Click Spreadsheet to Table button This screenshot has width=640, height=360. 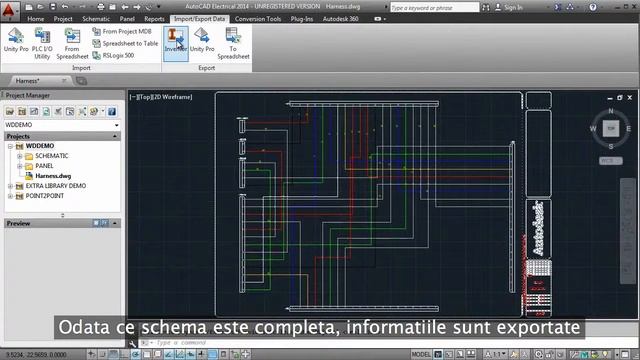[x=125, y=43]
